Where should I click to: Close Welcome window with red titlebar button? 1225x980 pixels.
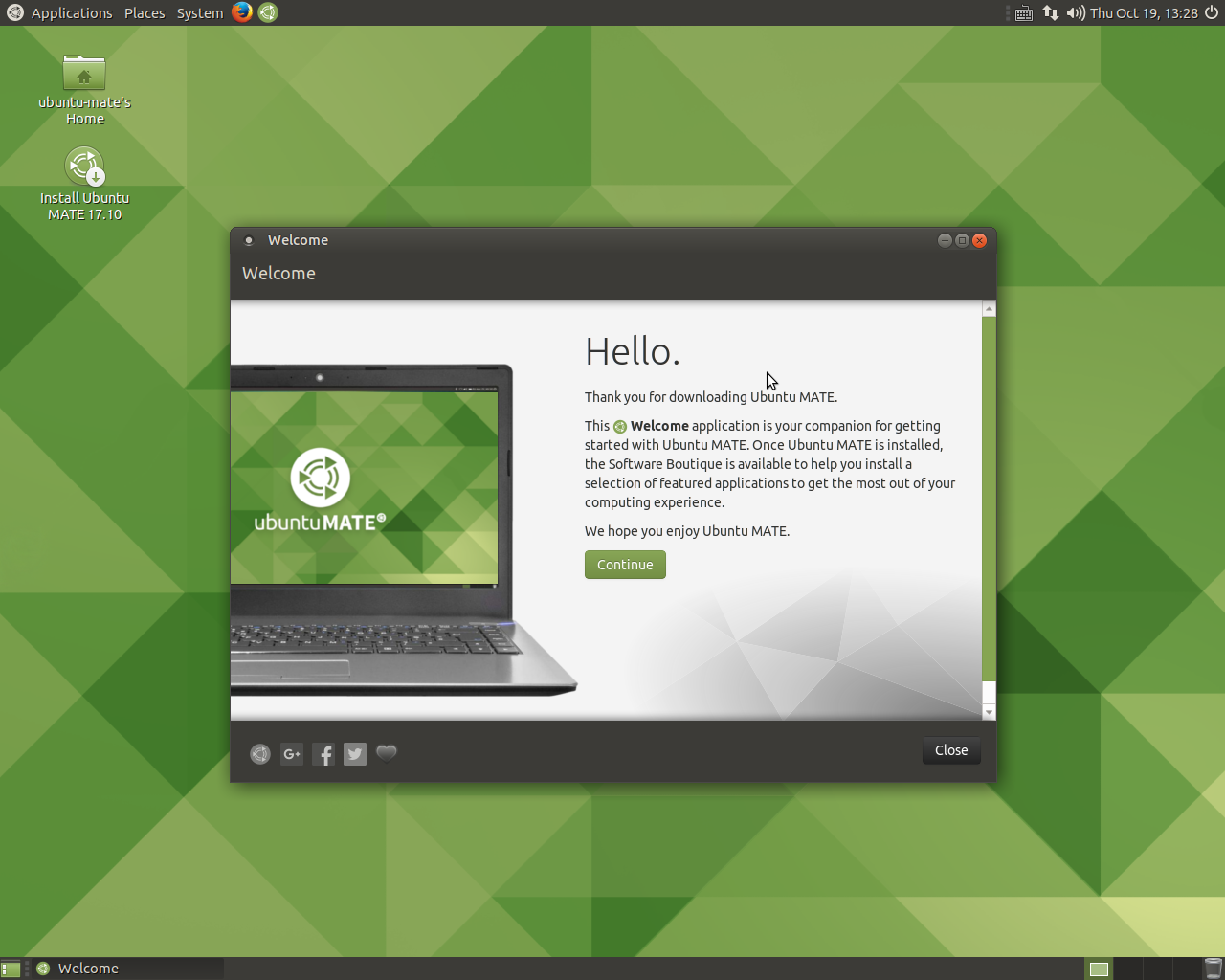(979, 240)
